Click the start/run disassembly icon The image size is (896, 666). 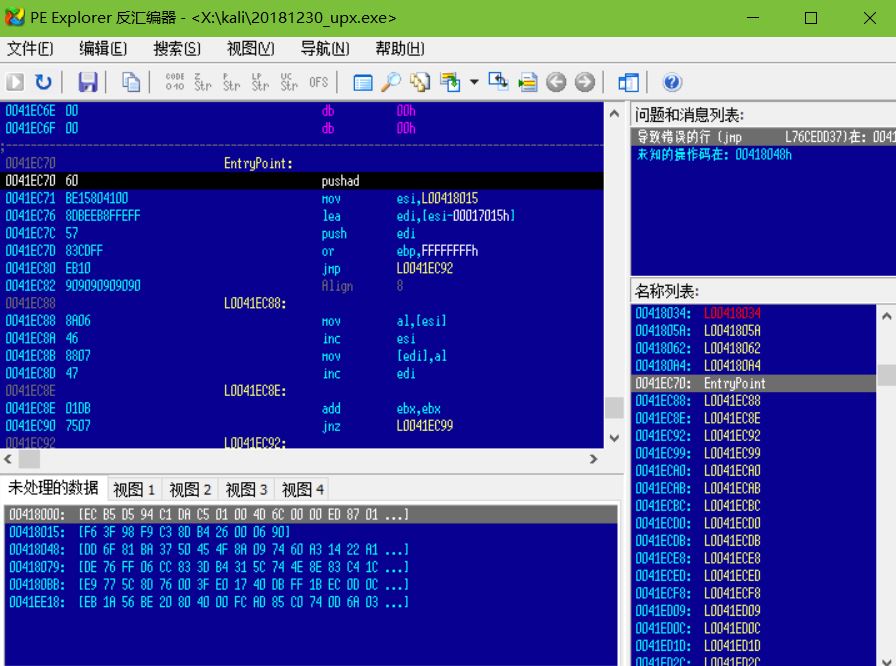click(x=15, y=82)
